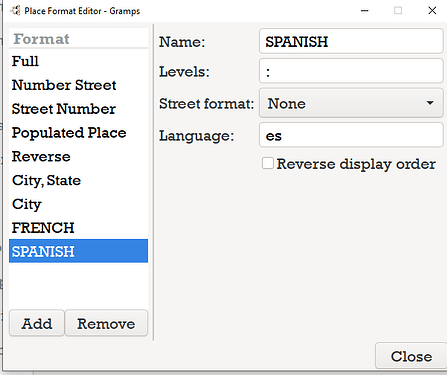Viewport: 447px width, 375px height.
Task: Minimize the Place Format Editor window
Action: tap(365, 11)
